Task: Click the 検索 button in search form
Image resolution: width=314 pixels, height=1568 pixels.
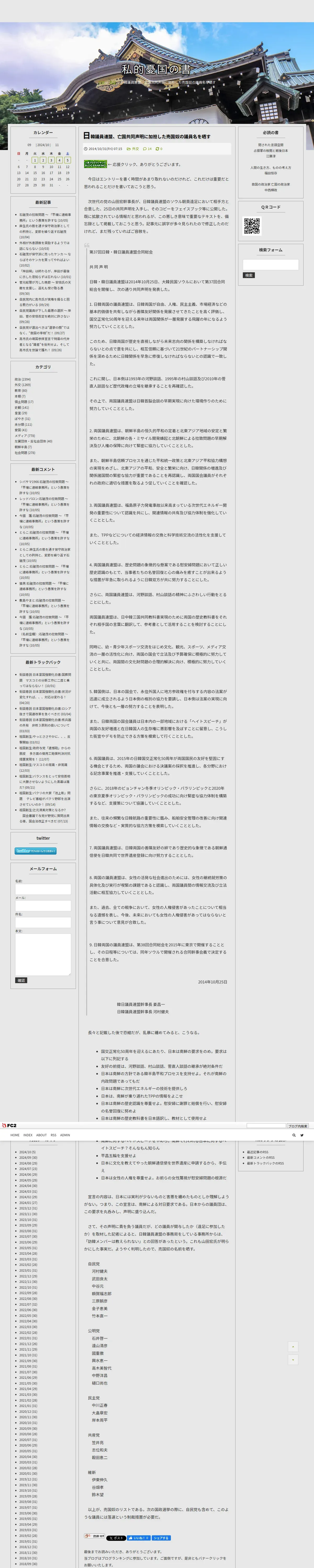Action: click(x=249, y=275)
